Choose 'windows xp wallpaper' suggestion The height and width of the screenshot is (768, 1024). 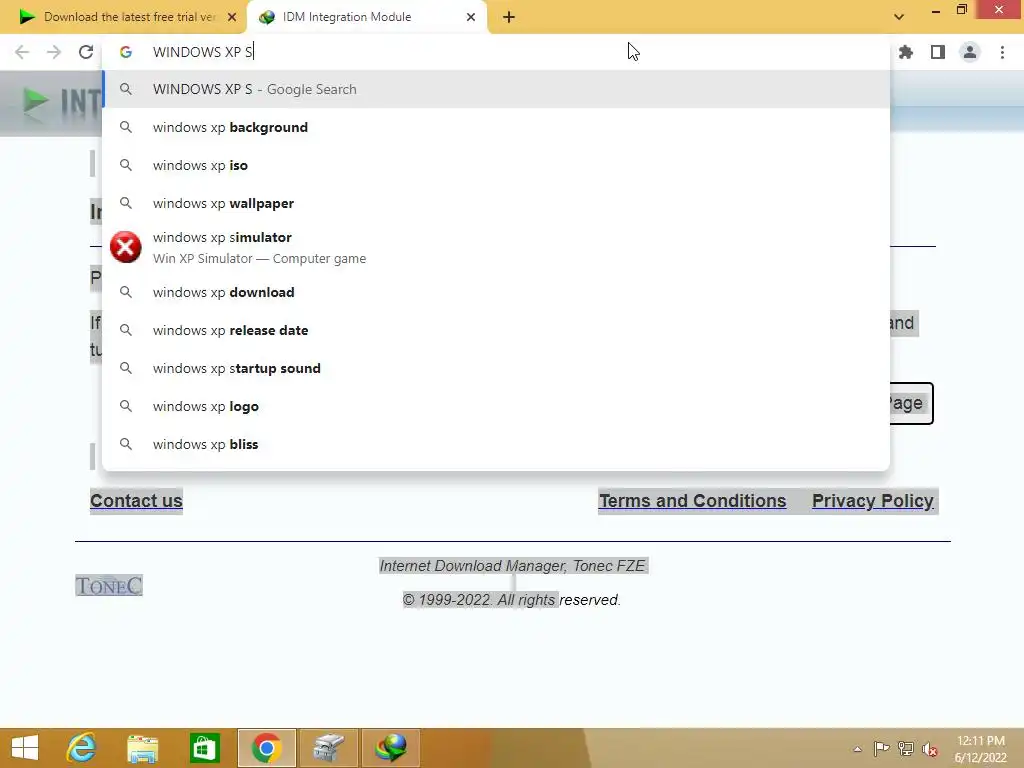point(496,203)
